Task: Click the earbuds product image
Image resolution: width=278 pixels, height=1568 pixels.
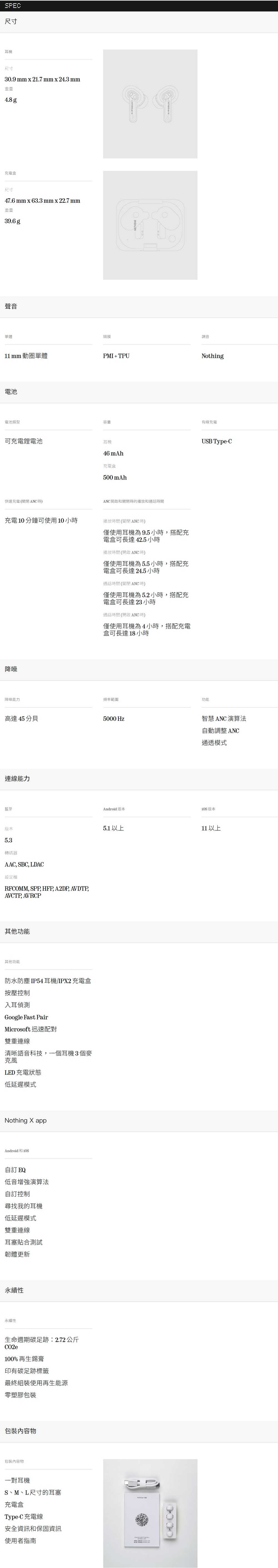Action: point(150,103)
